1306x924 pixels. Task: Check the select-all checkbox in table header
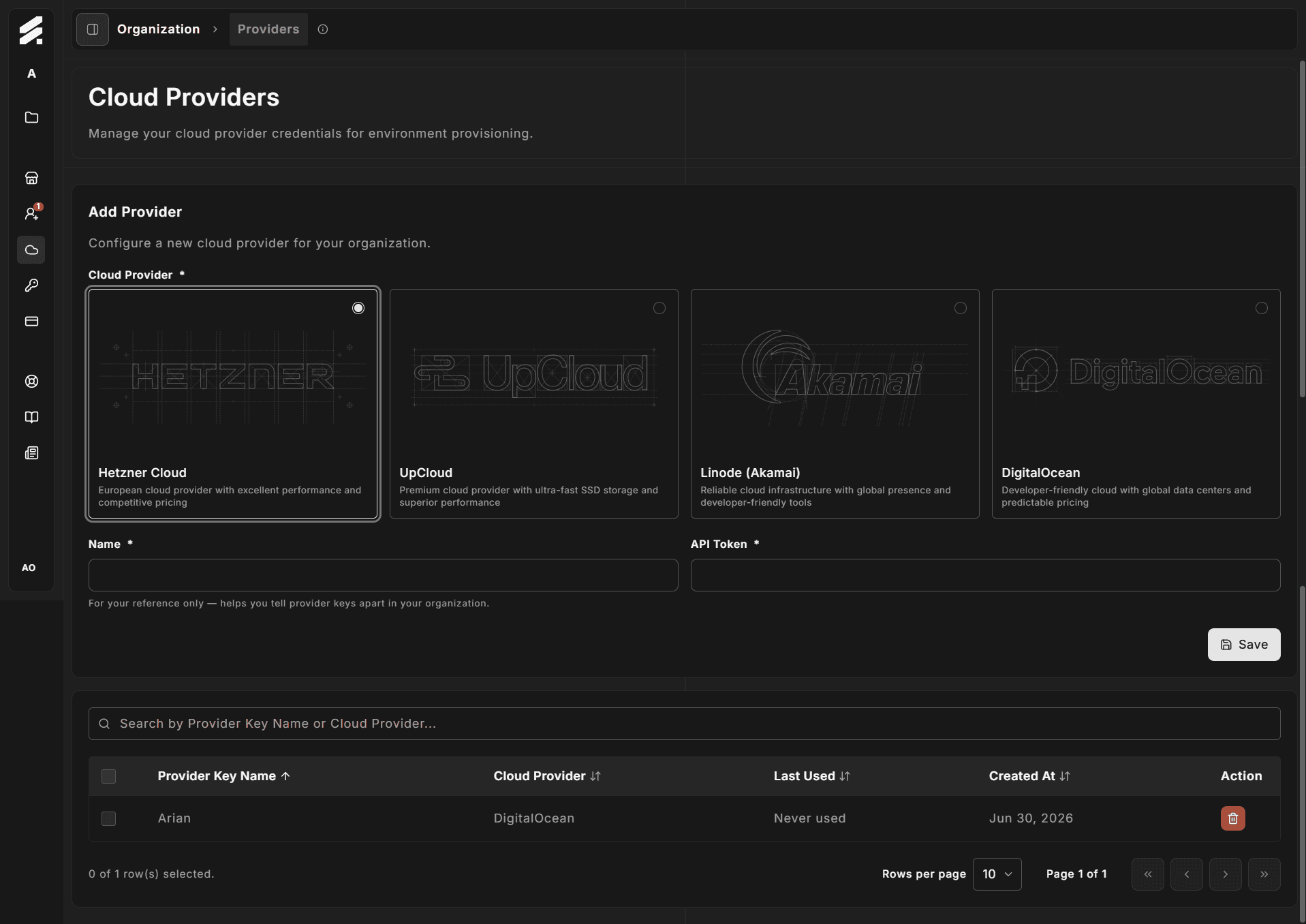point(108,776)
